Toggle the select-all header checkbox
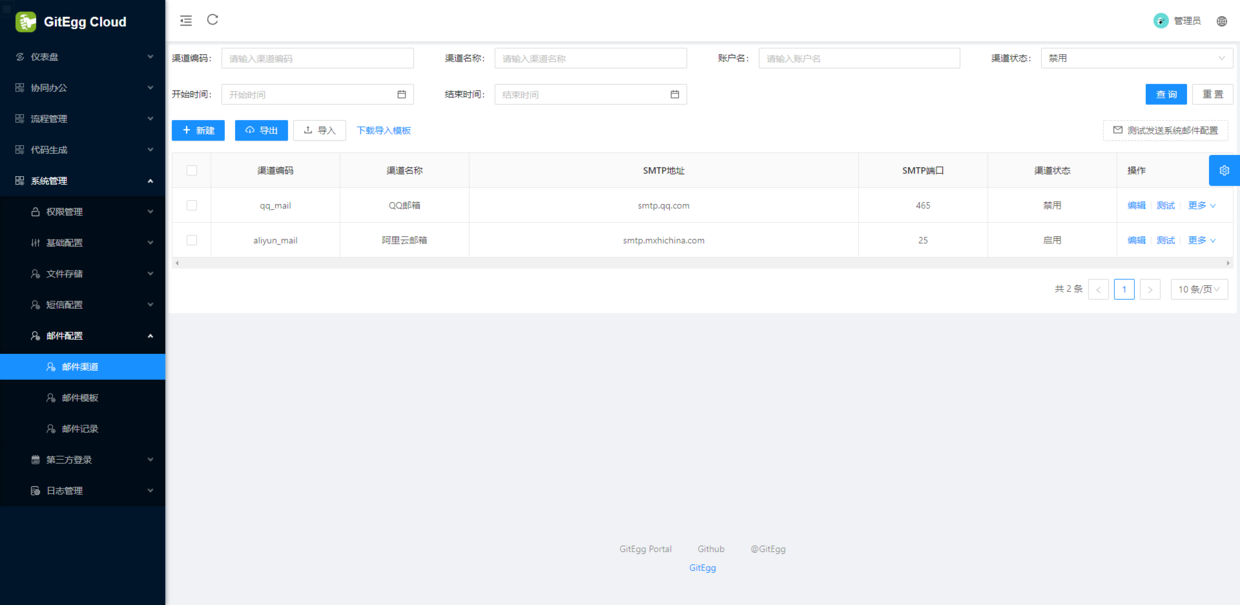Image resolution: width=1240 pixels, height=605 pixels. pyautogui.click(x=192, y=170)
